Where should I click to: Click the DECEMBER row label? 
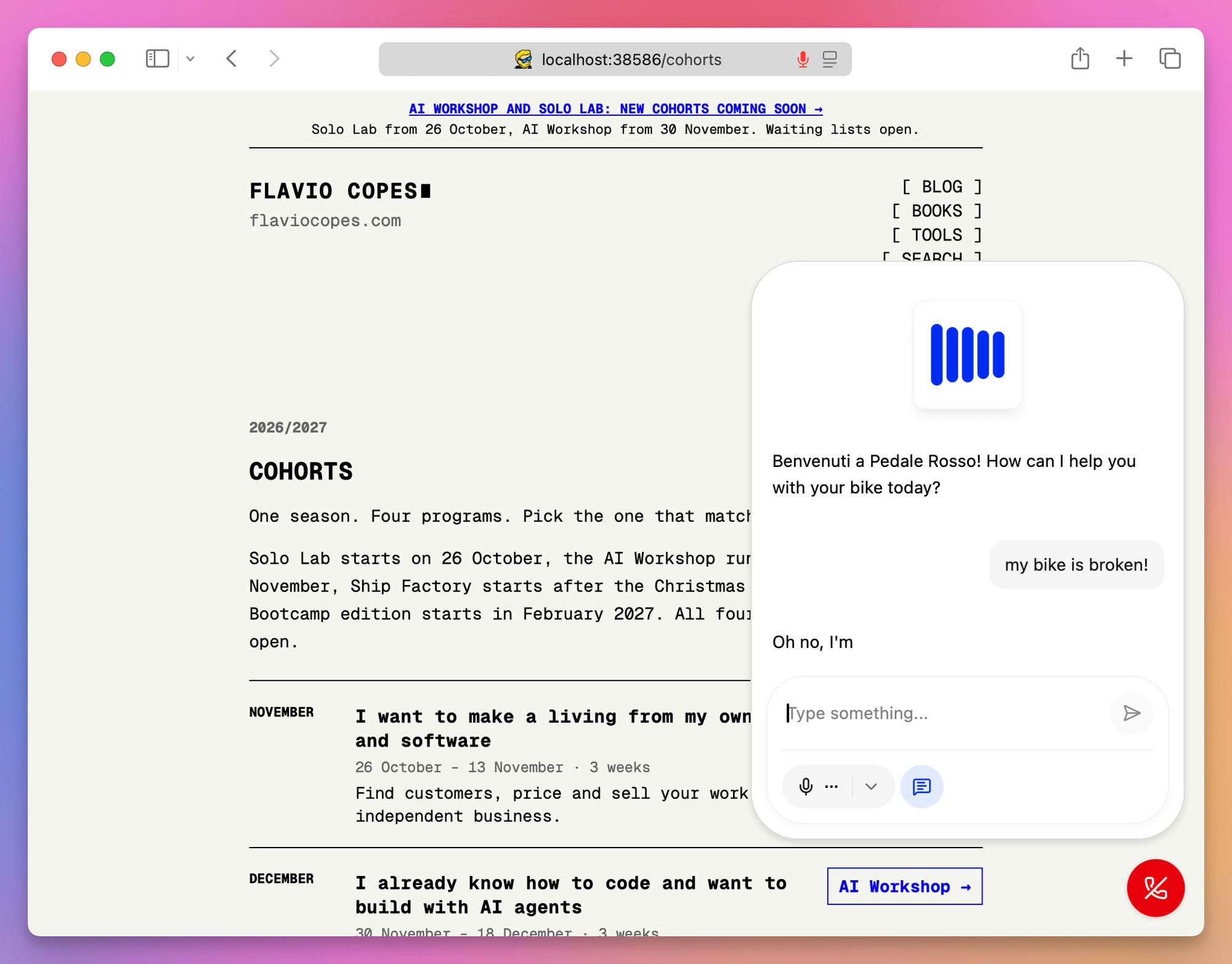click(282, 878)
